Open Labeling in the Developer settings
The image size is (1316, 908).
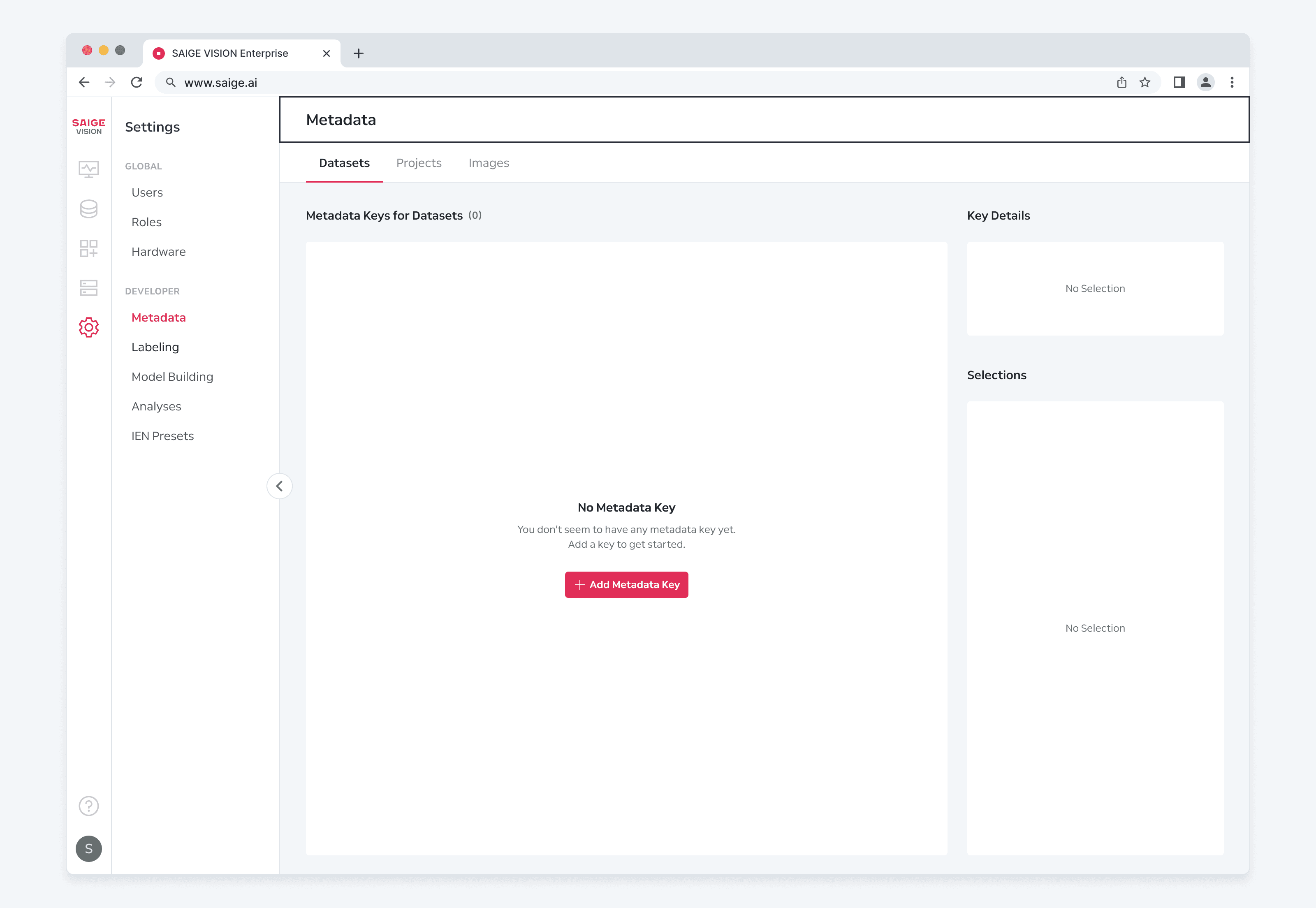[155, 347]
